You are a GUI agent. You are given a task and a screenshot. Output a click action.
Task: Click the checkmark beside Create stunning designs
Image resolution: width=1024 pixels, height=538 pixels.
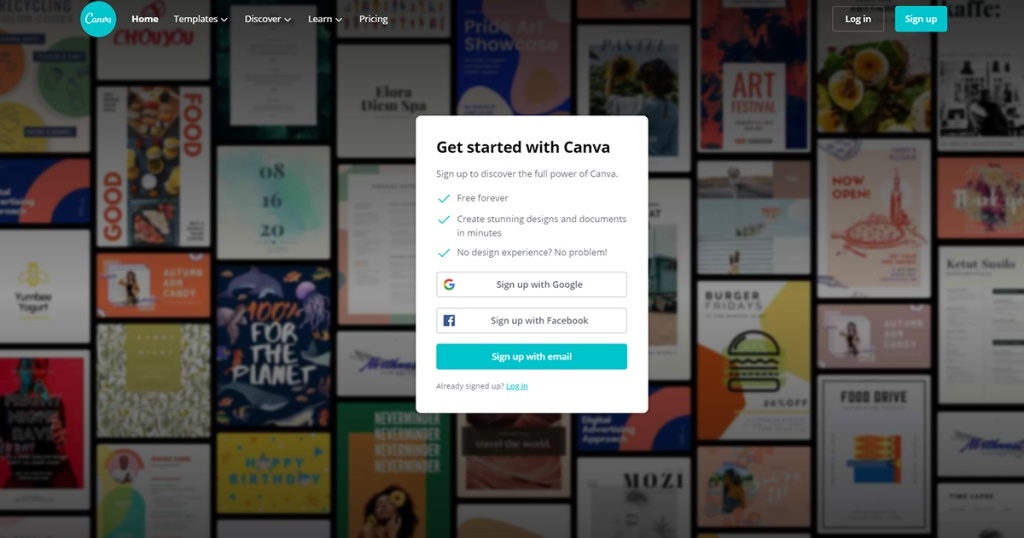[x=444, y=219]
